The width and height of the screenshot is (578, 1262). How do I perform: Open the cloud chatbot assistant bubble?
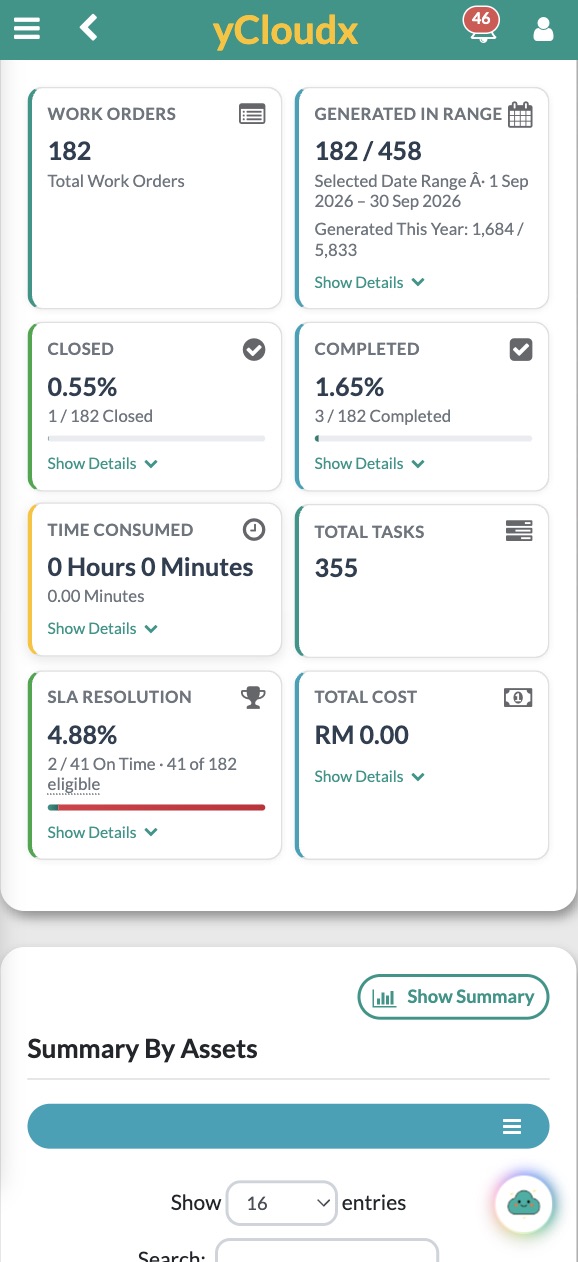[x=524, y=1202]
